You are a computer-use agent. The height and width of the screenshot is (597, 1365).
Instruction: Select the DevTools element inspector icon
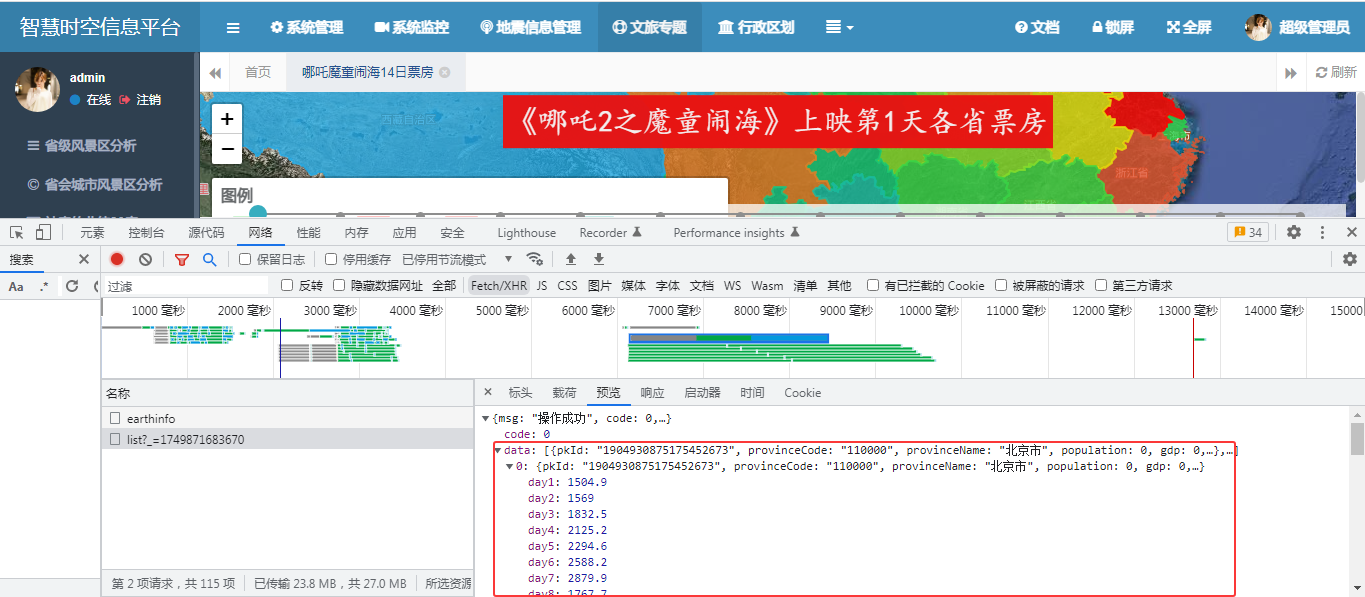tap(16, 232)
